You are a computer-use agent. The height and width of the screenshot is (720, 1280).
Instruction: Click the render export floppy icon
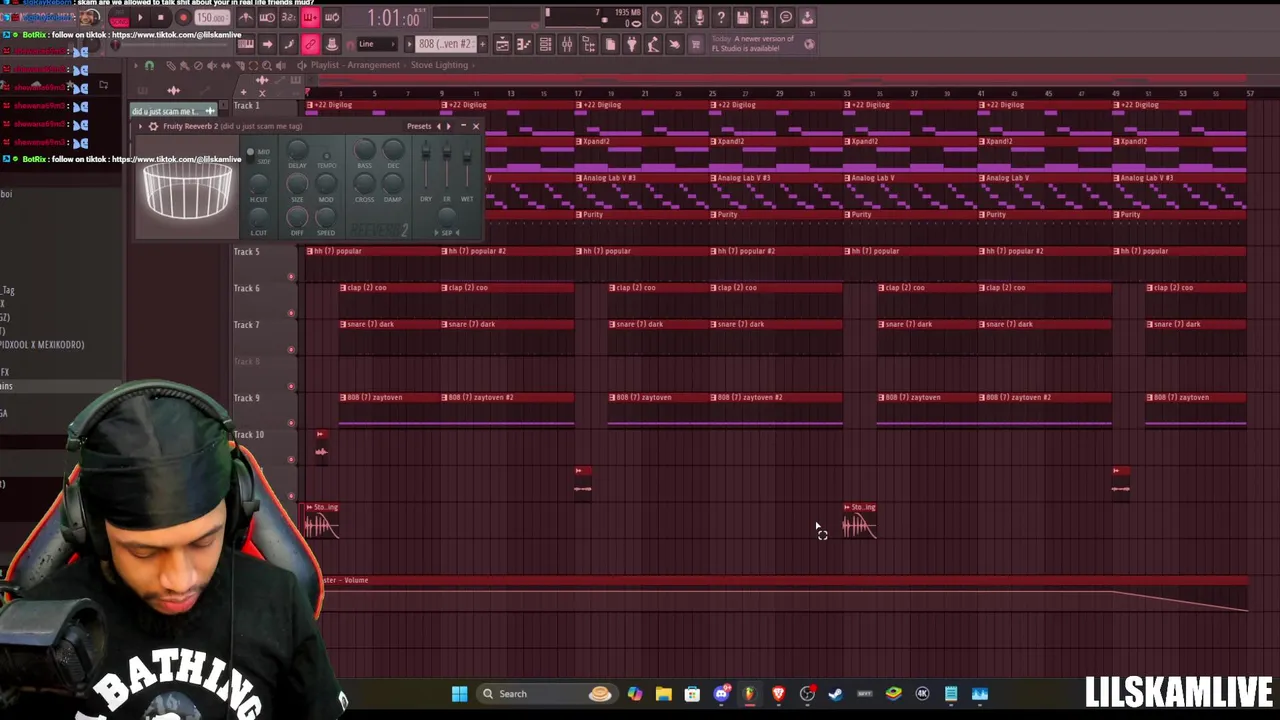click(x=764, y=17)
